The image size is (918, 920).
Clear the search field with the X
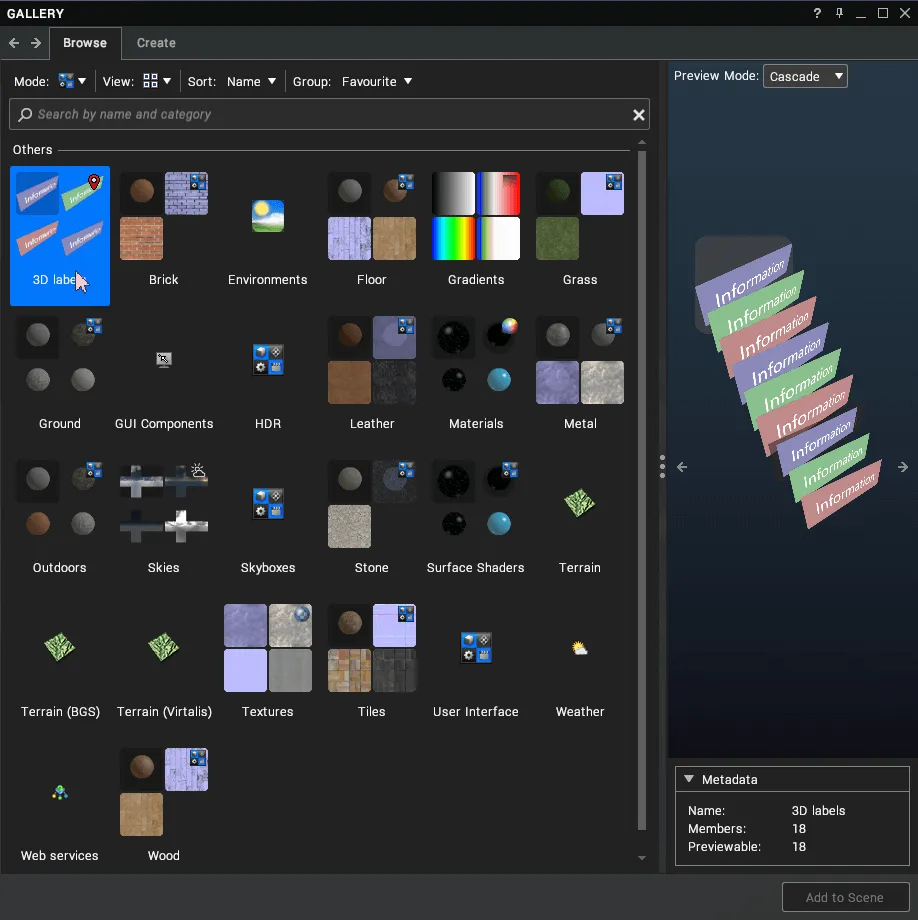tap(639, 114)
